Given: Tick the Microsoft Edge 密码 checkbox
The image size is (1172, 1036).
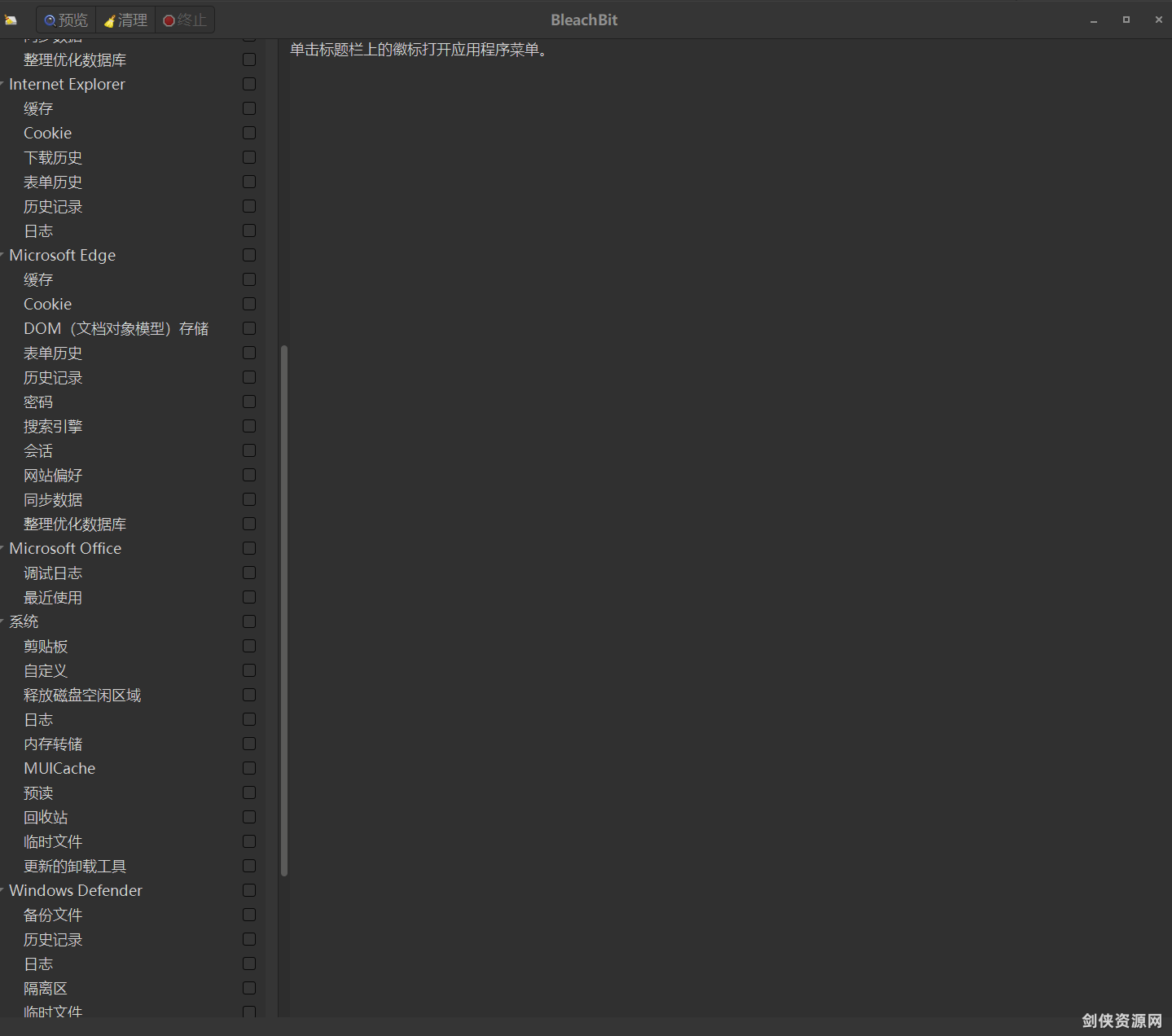Looking at the screenshot, I should coord(249,402).
